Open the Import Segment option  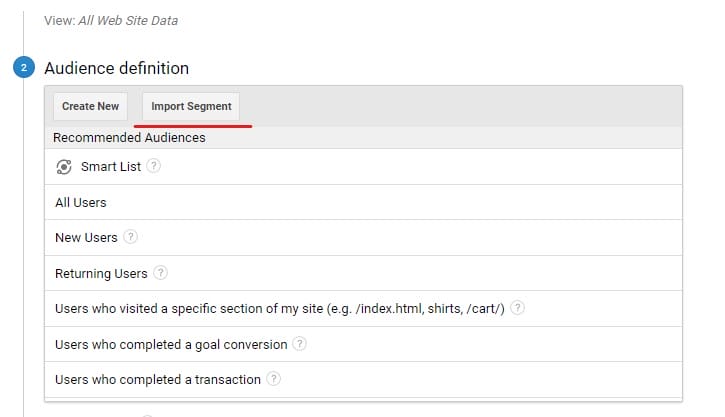point(191,106)
